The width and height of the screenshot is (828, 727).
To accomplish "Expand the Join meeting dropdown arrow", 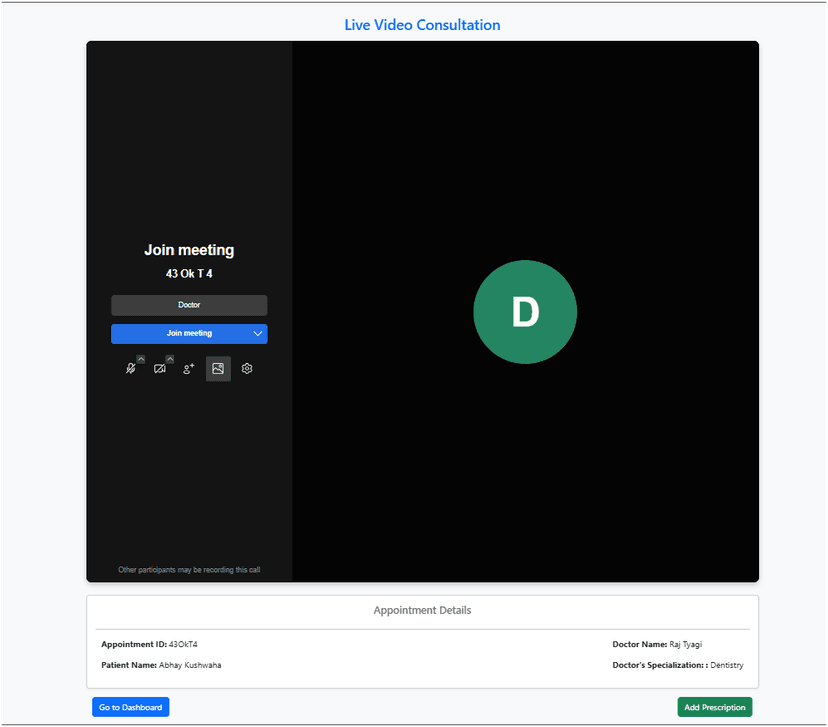I will [258, 333].
